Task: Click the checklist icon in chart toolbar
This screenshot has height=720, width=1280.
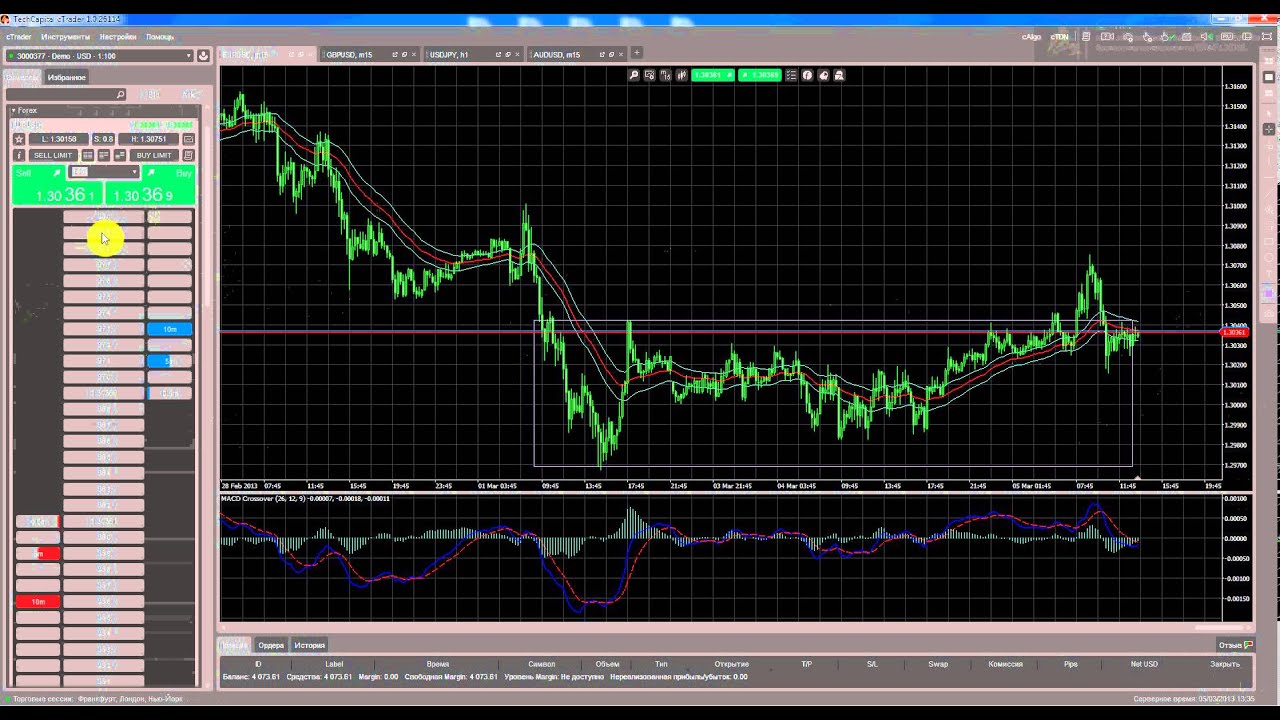Action: click(x=792, y=75)
